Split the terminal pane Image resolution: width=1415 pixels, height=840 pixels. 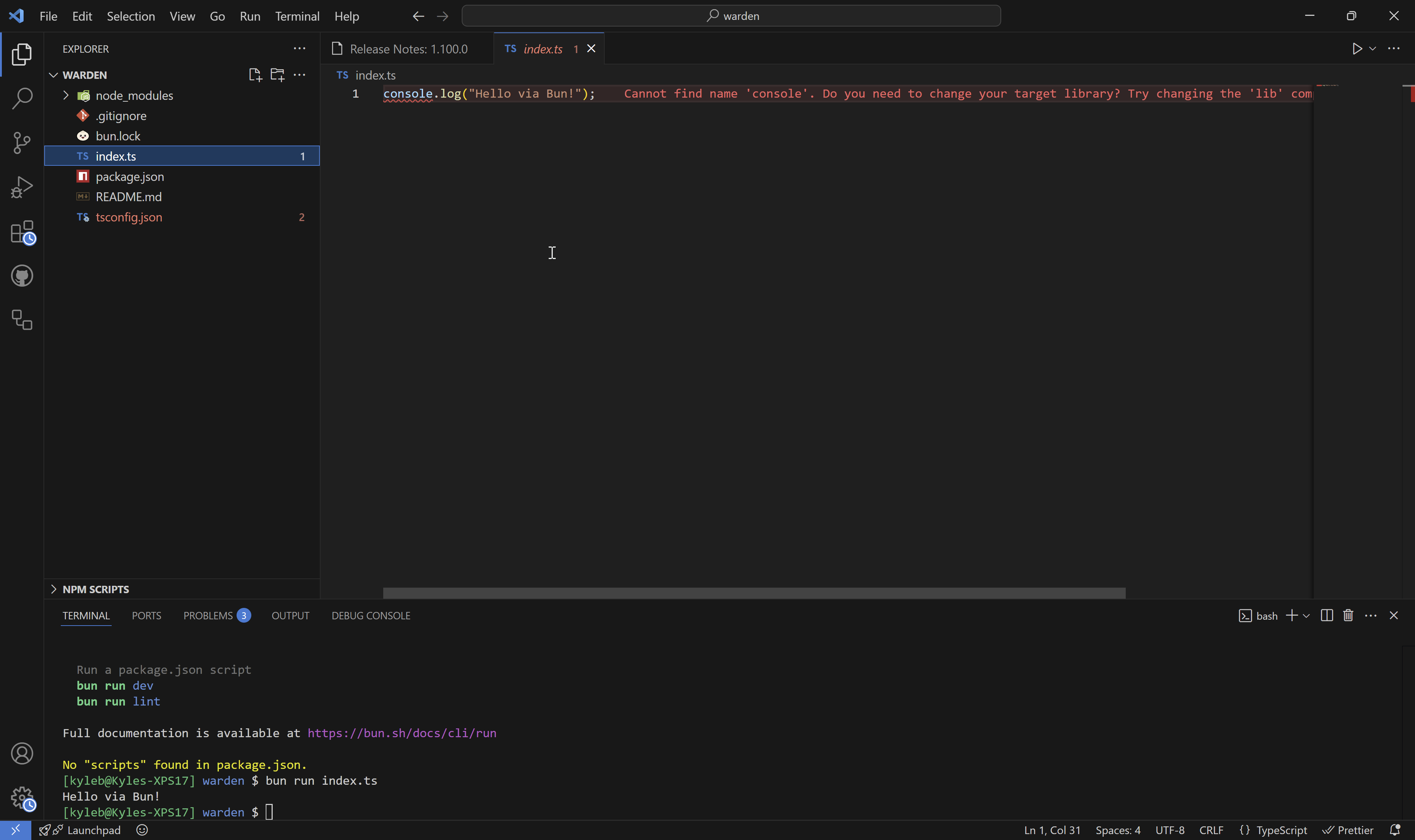1326,615
